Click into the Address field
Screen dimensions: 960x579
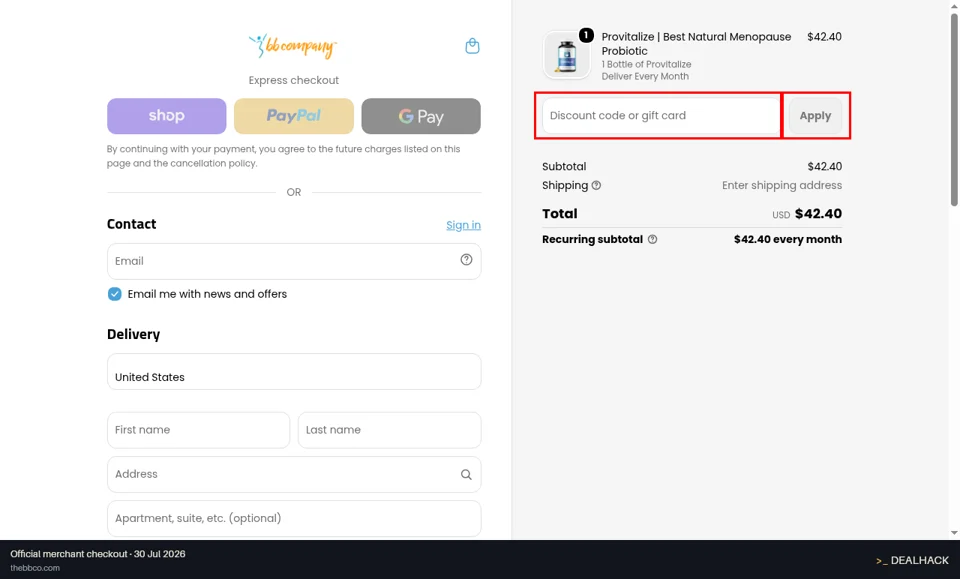294,474
